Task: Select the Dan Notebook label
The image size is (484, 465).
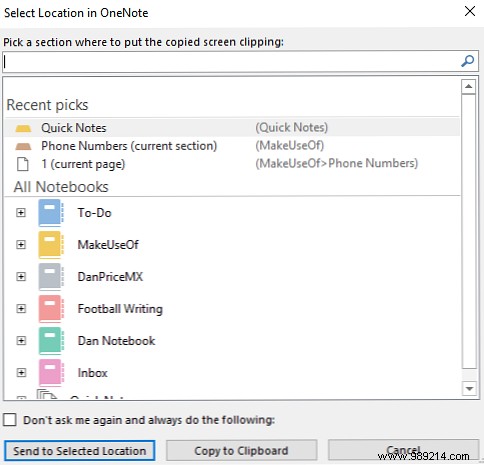Action: 116,341
